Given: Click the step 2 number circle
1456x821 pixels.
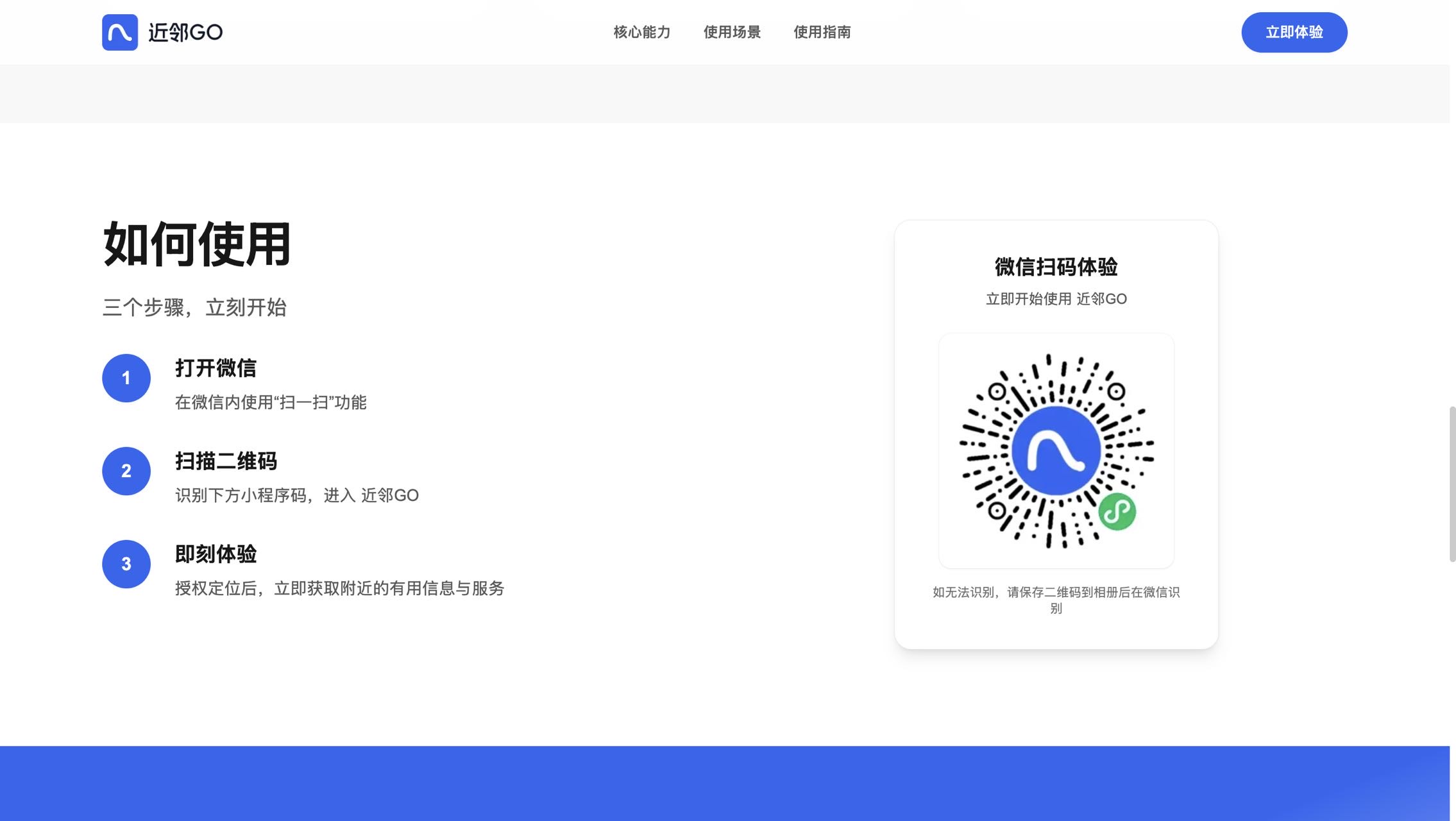Looking at the screenshot, I should 126,471.
